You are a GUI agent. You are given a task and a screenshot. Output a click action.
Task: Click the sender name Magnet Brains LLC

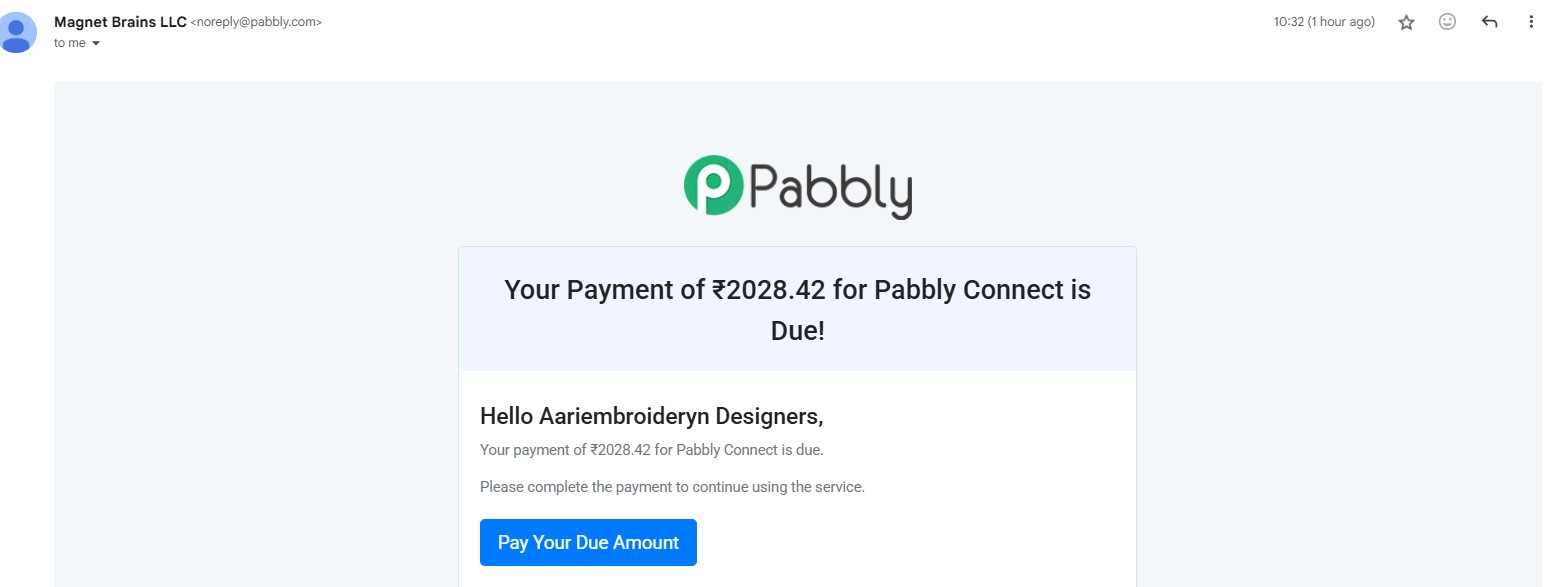(x=120, y=21)
